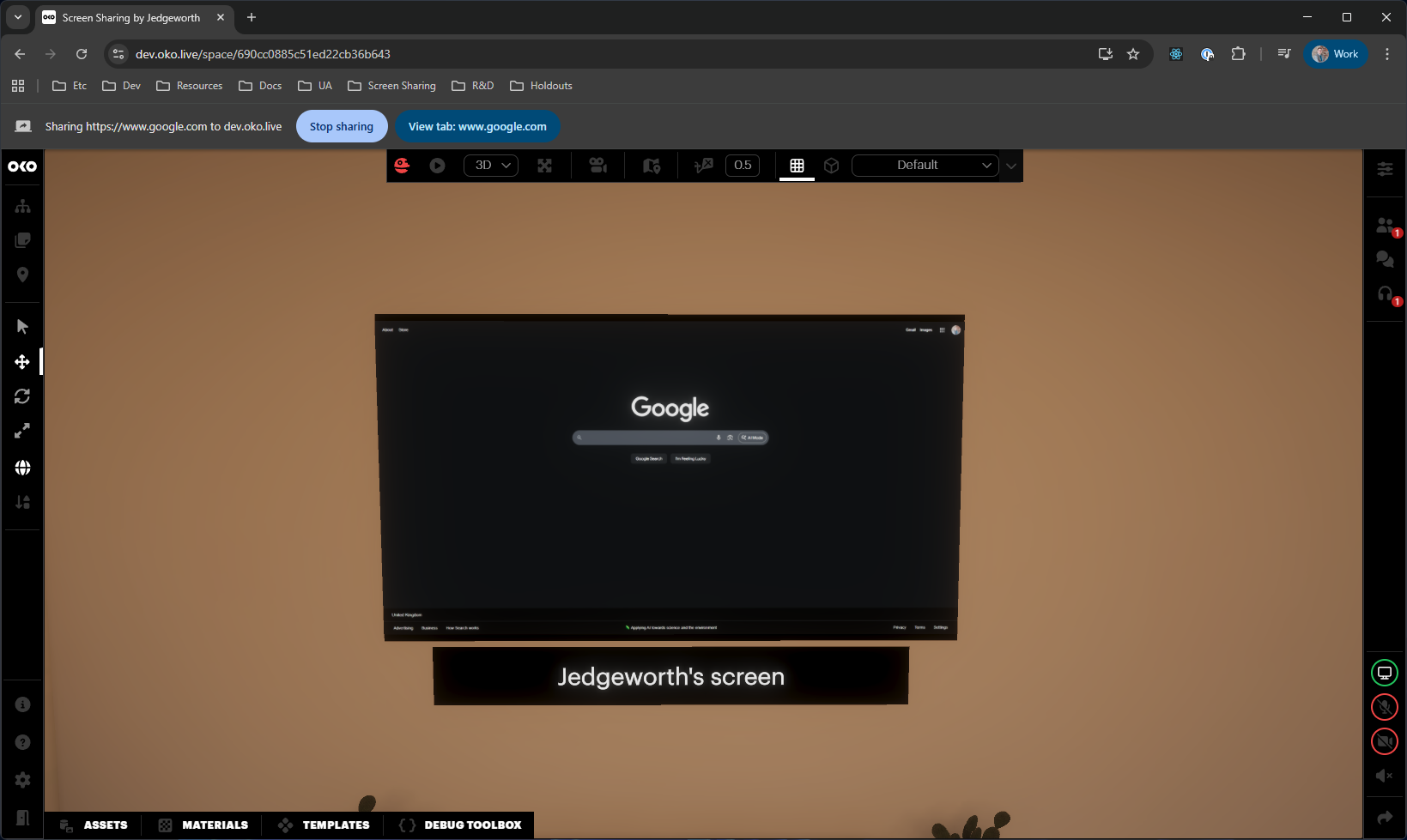1407x840 pixels.
Task: Toggle the microphone mute button
Action: pos(1384,707)
